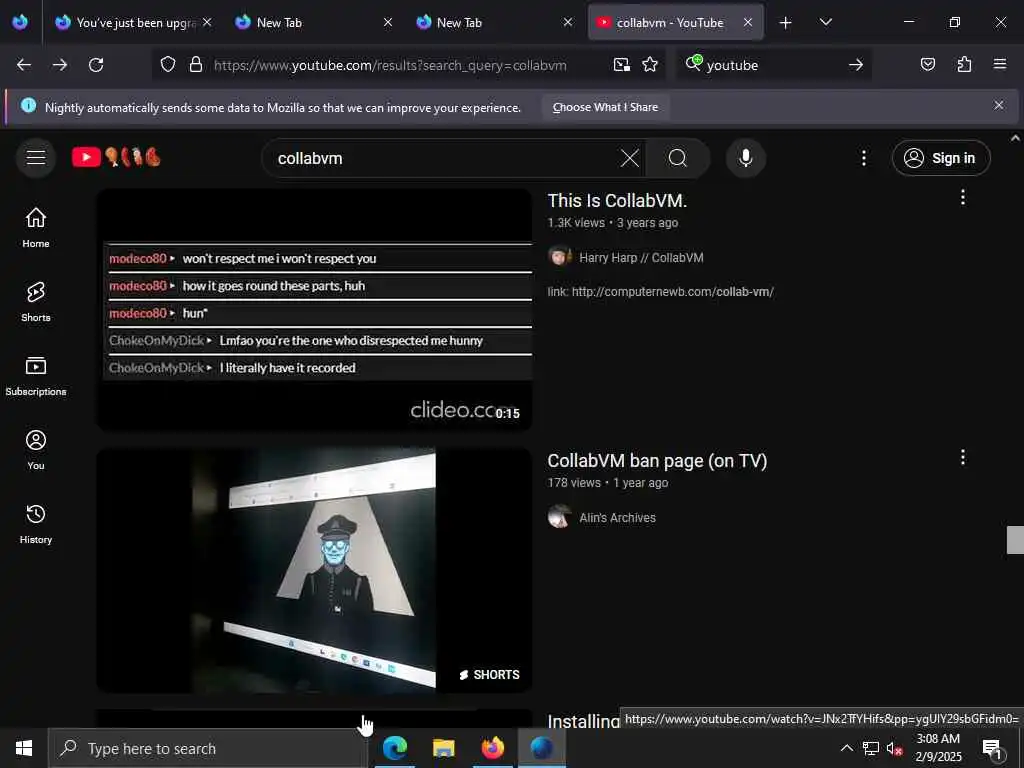Viewport: 1024px width, 768px height.
Task: Go to Home in sidebar
Action: 36,227
